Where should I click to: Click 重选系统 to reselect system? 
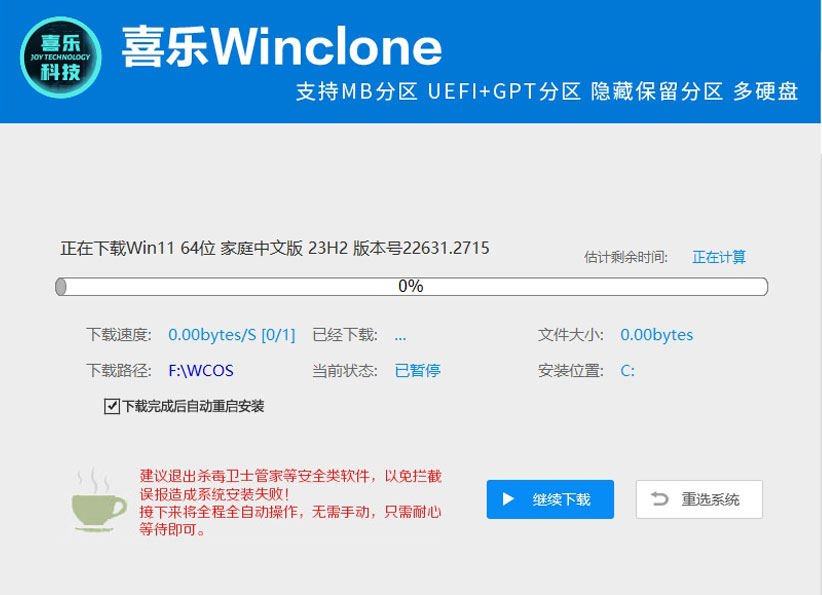click(699, 499)
